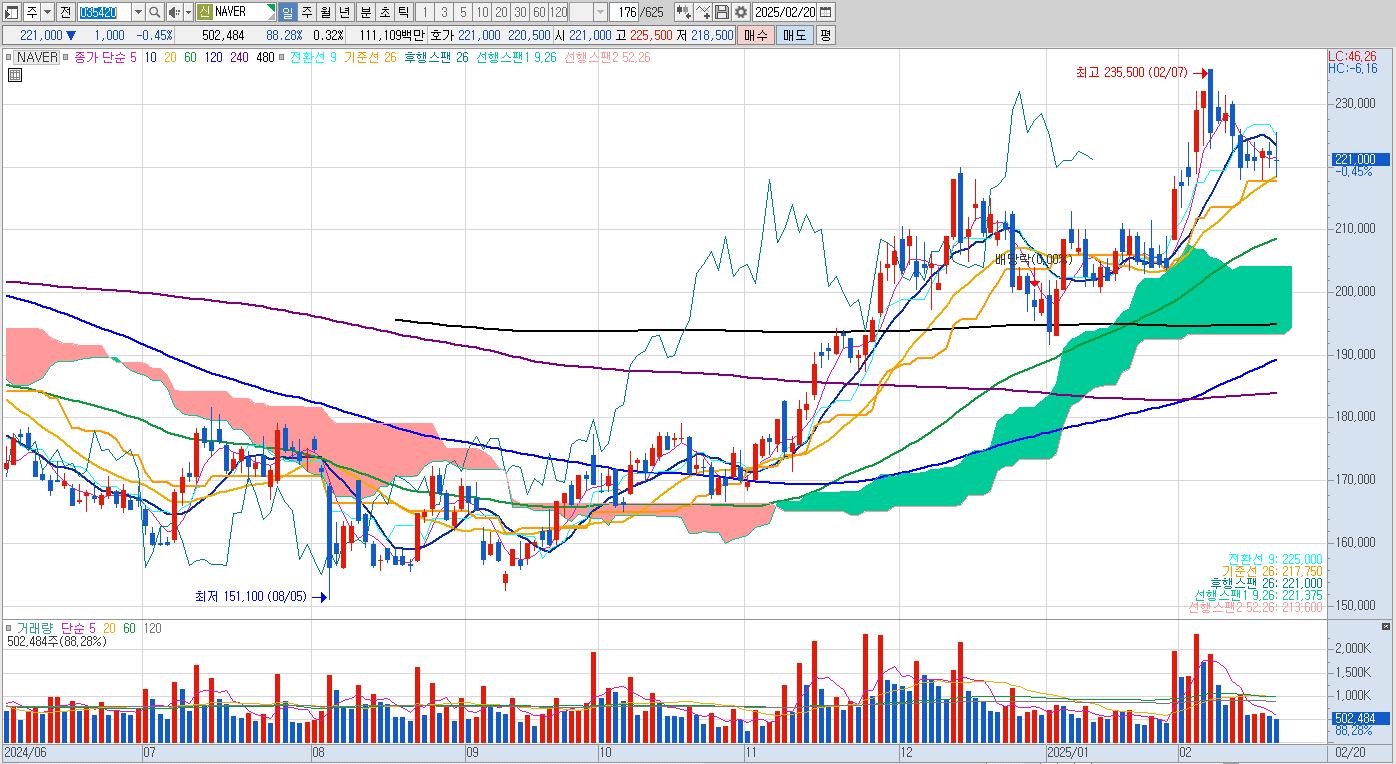Choose the 5 interval button
The width and height of the screenshot is (1396, 764).
[x=463, y=12]
